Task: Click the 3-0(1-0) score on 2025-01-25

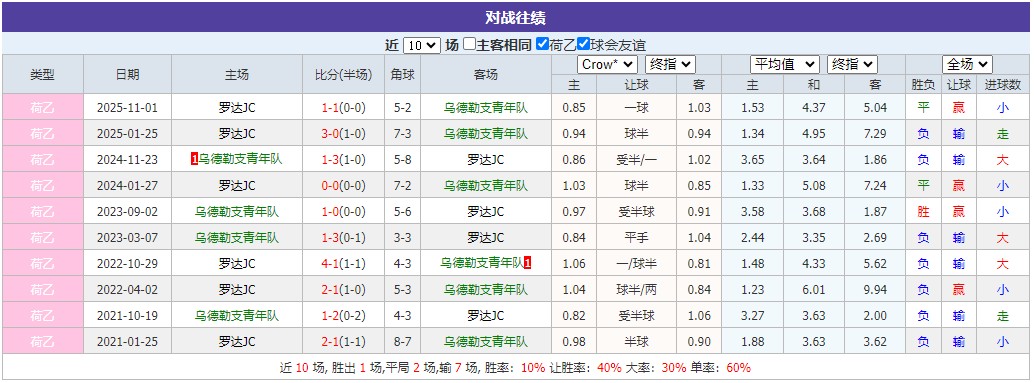Action: (343, 134)
